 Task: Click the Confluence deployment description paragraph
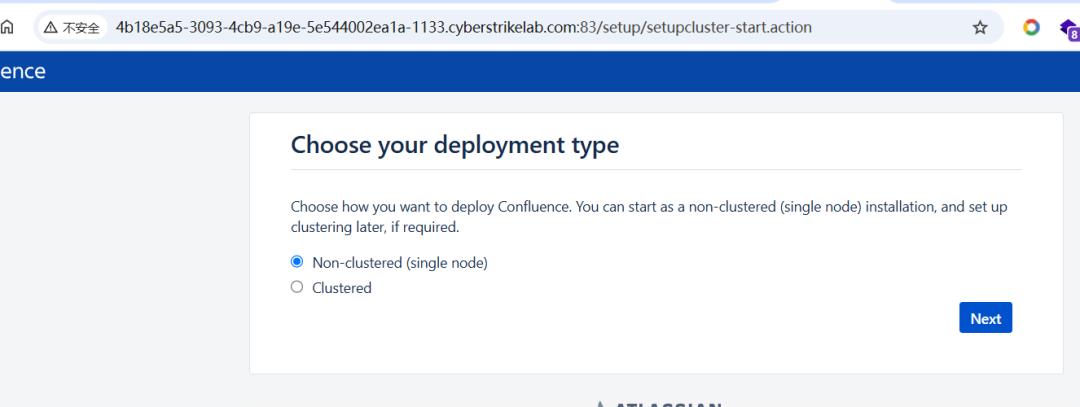[650, 216]
